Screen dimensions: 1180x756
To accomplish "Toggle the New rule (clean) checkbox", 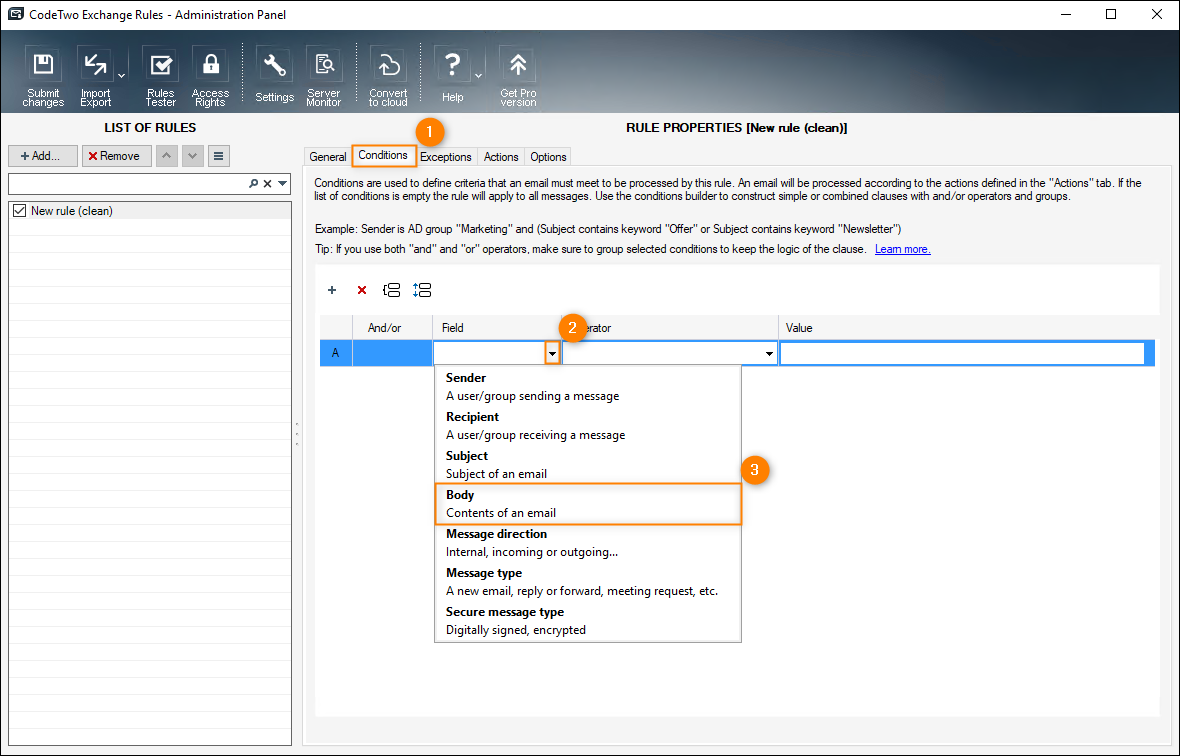I will [20, 211].
